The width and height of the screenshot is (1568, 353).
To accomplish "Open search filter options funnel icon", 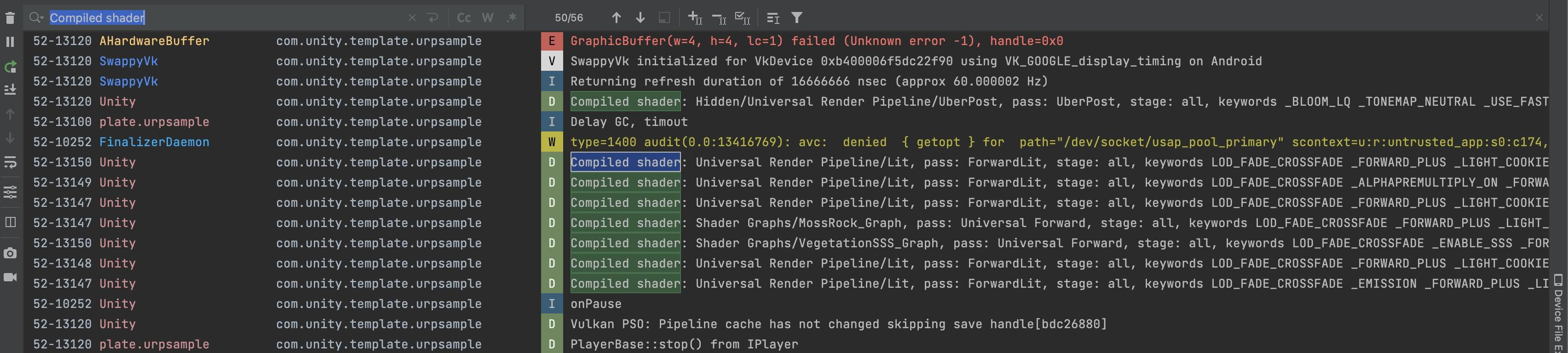I will (x=797, y=17).
